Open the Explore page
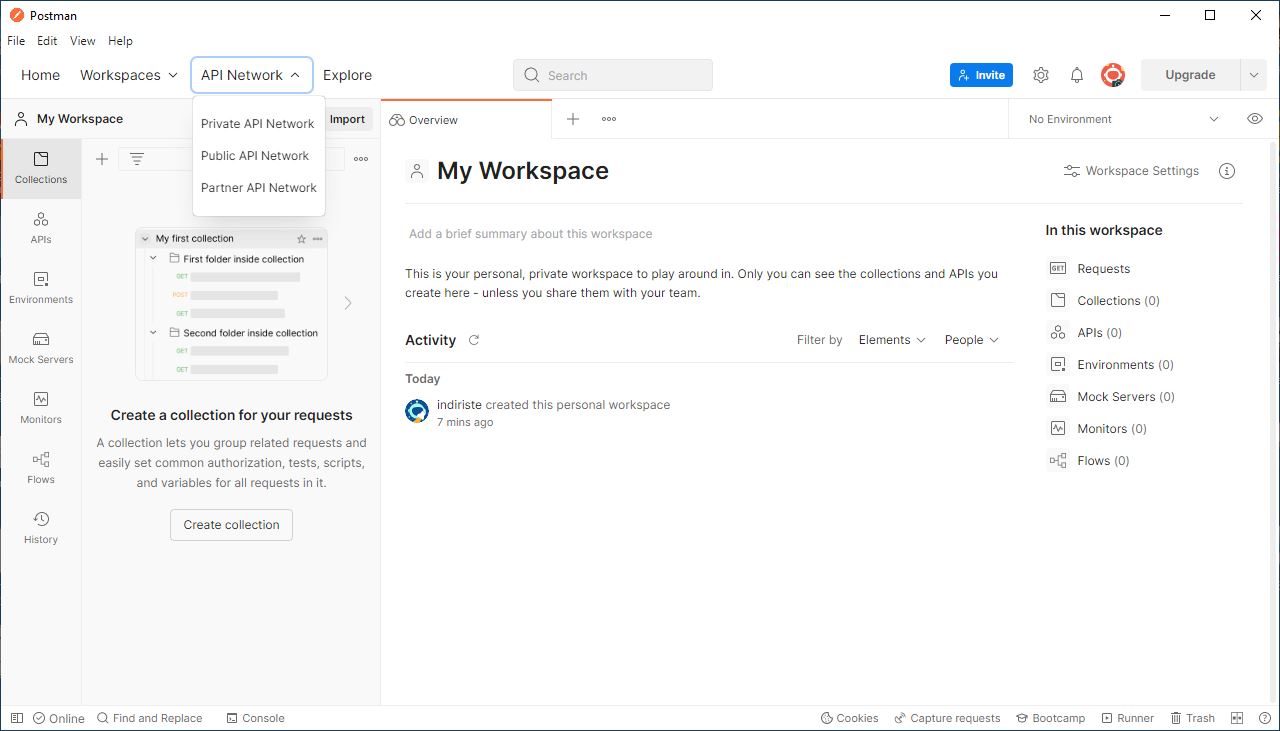 click(347, 75)
